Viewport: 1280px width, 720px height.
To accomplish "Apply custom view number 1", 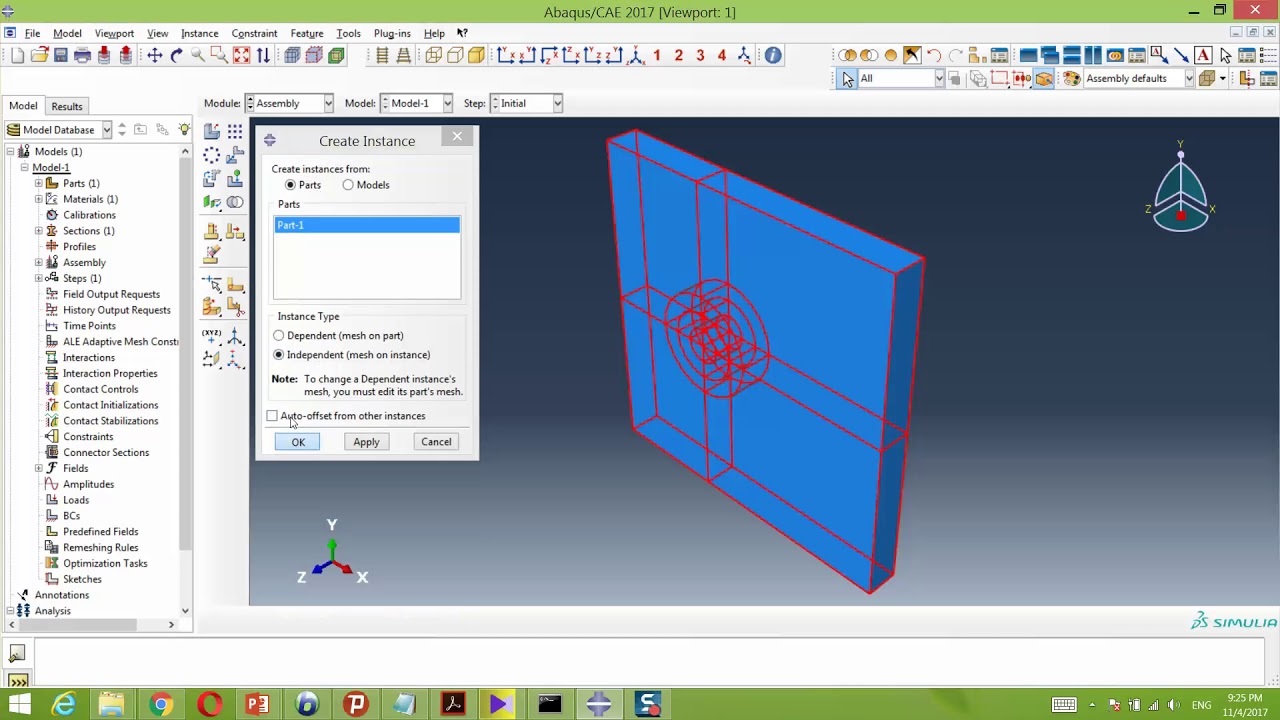I will (x=657, y=56).
